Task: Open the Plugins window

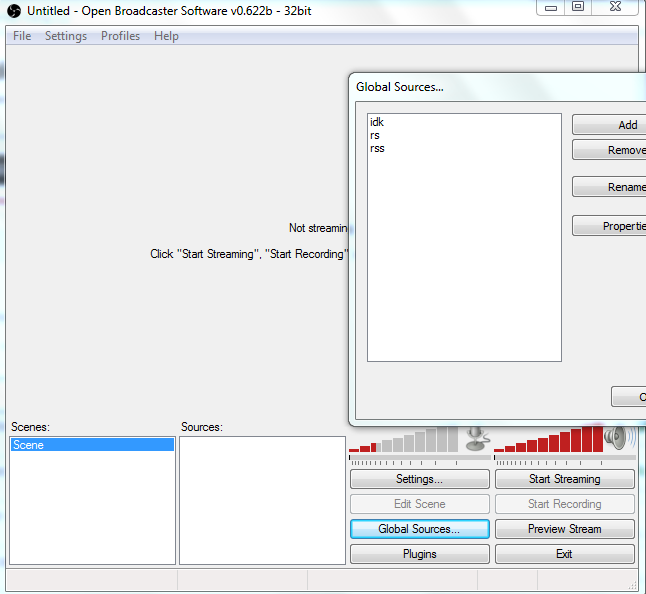Action: pos(420,554)
